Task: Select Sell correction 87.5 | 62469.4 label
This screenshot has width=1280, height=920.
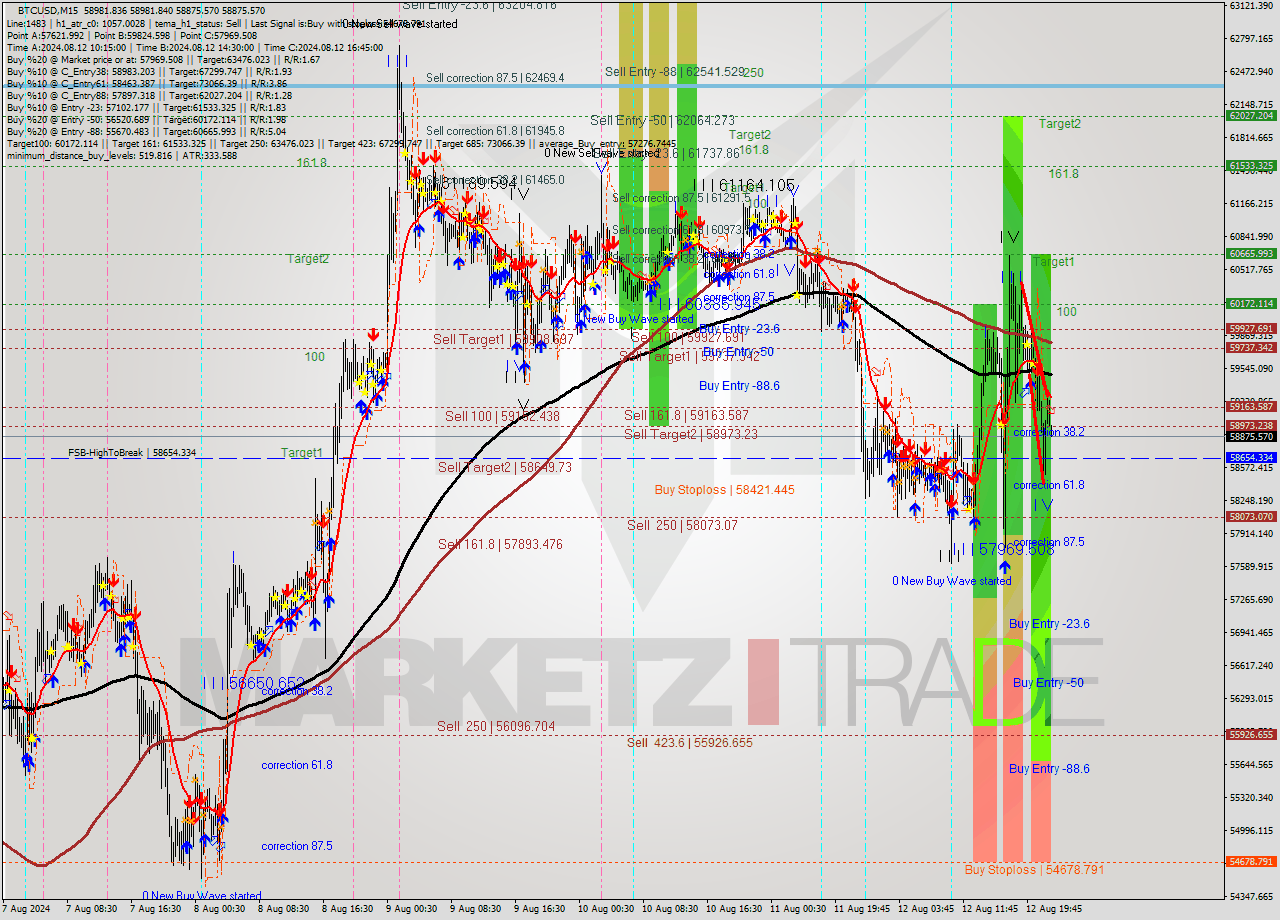Action: pyautogui.click(x=495, y=78)
